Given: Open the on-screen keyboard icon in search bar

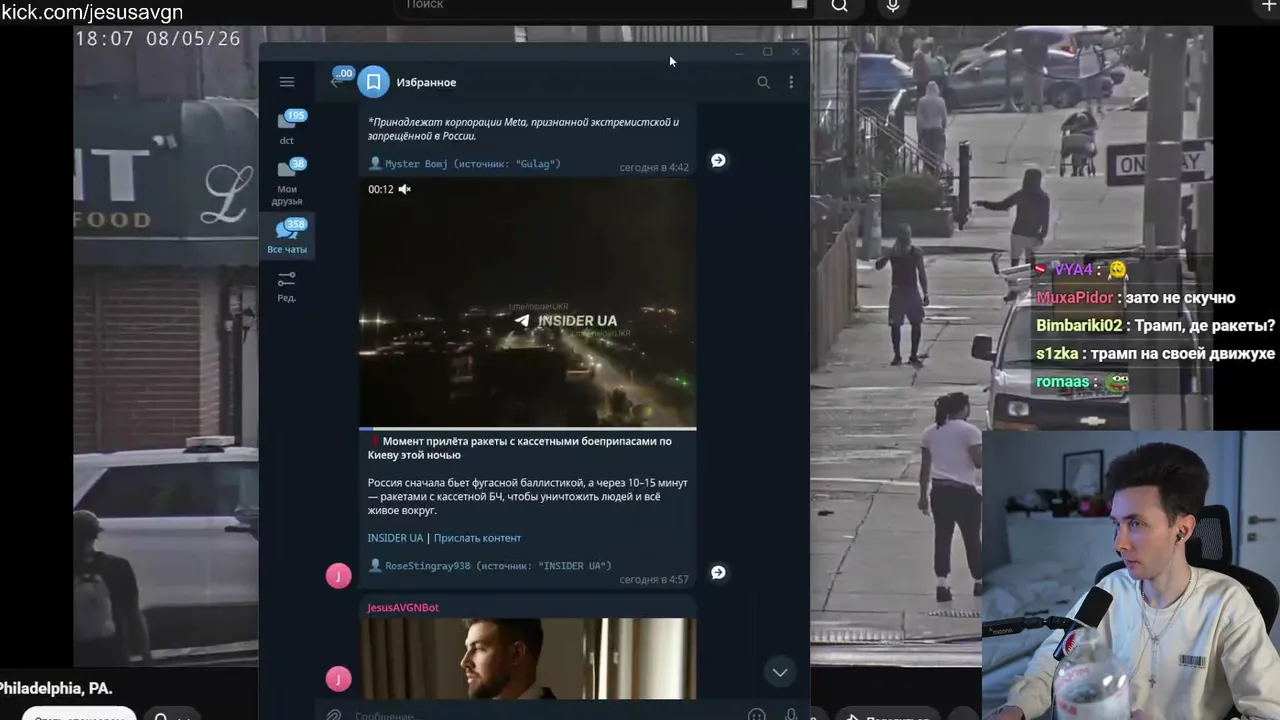Looking at the screenshot, I should (799, 5).
